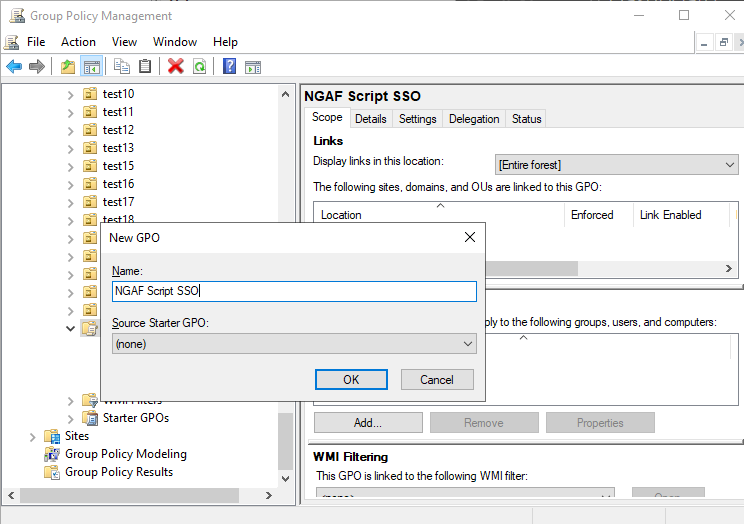
Task: Click the Up one level folder icon
Action: click(68, 67)
